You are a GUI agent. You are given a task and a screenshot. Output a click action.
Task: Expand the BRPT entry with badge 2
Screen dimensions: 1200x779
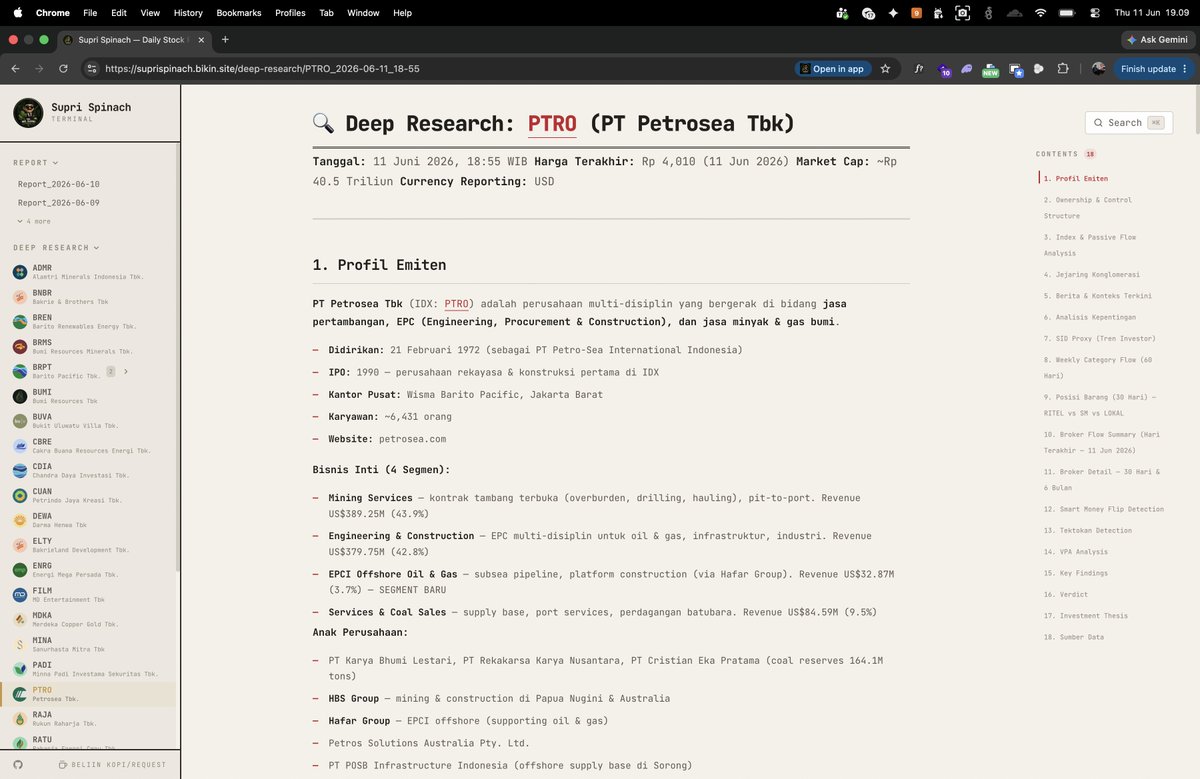click(125, 371)
